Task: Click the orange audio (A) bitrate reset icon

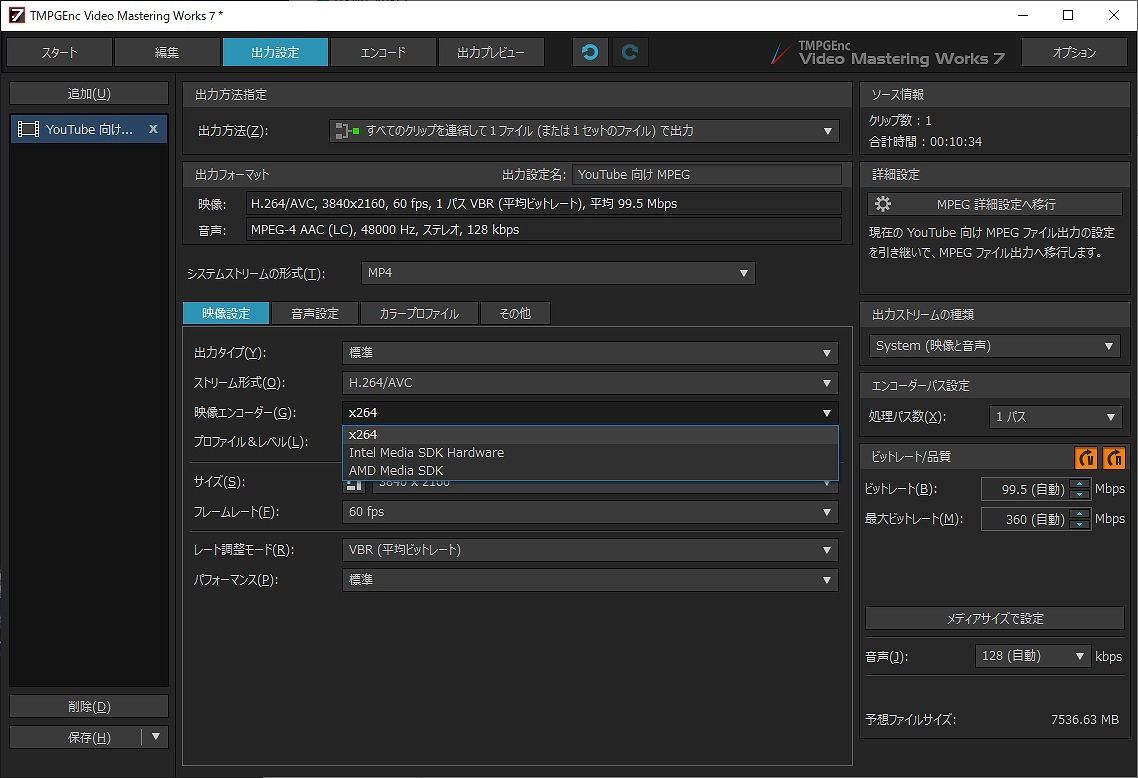Action: tap(1114, 457)
